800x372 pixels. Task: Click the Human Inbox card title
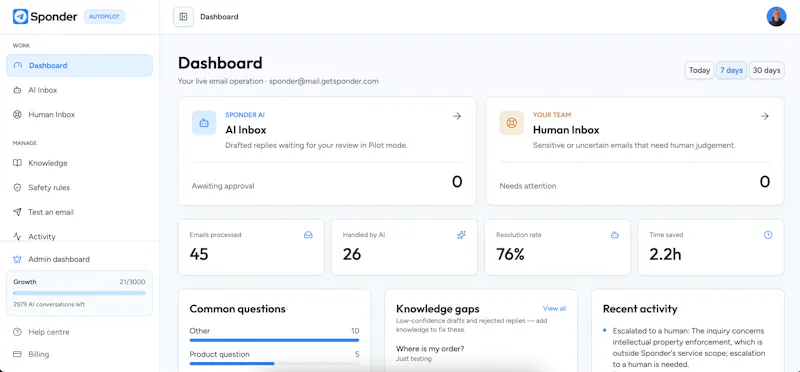point(566,130)
